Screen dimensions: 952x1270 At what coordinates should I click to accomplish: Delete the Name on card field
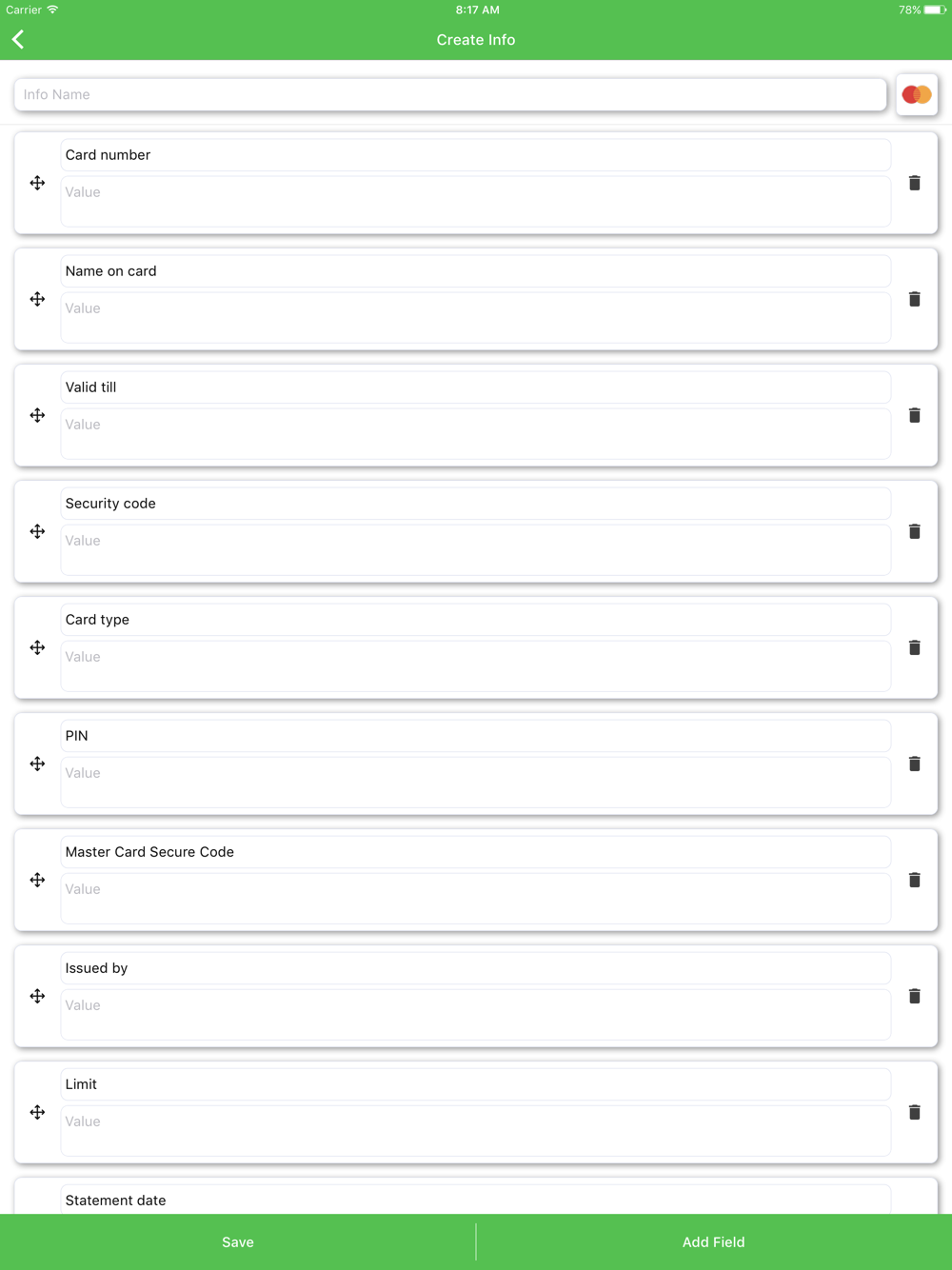point(914,299)
